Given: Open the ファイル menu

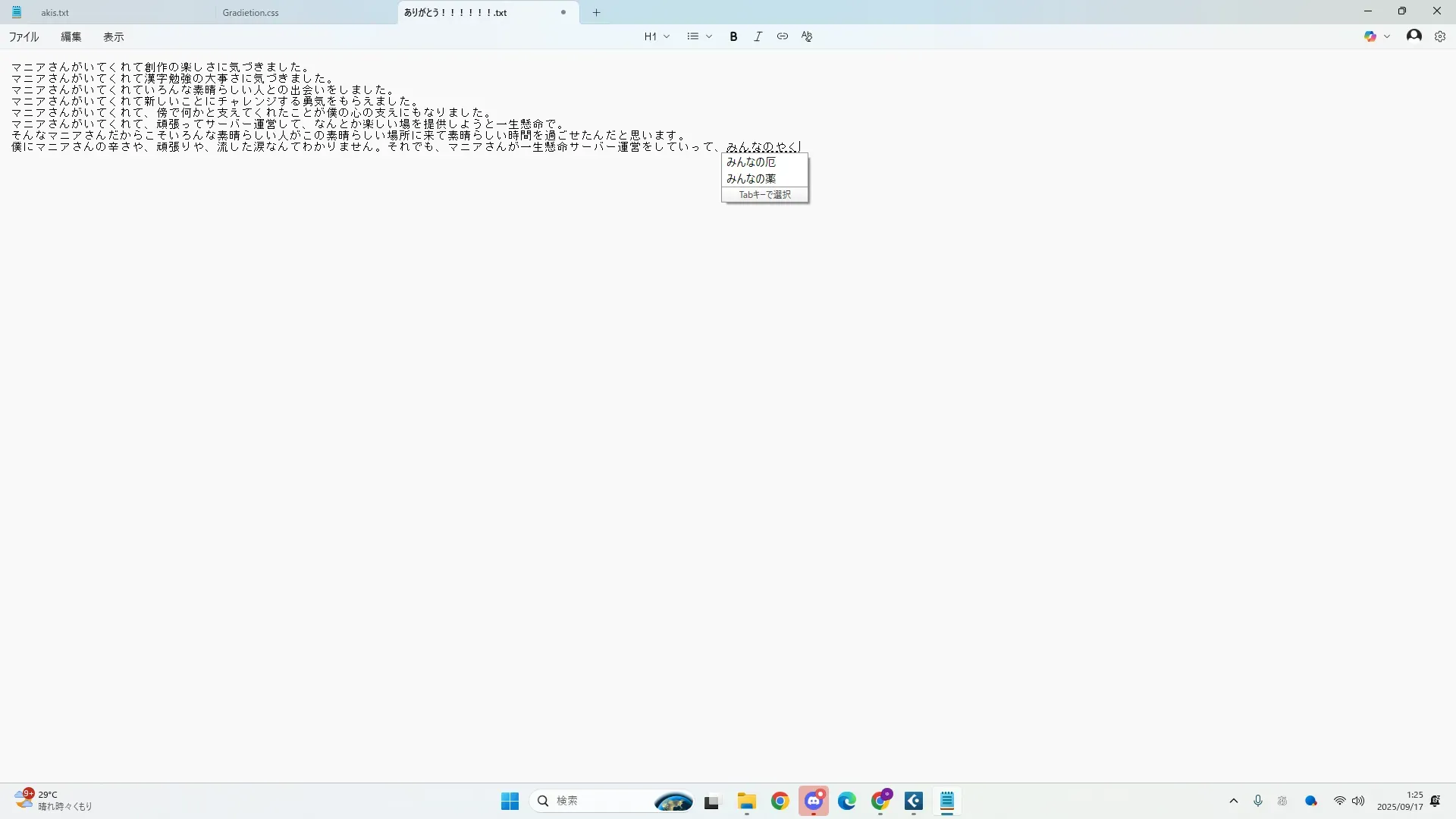Looking at the screenshot, I should click(24, 36).
